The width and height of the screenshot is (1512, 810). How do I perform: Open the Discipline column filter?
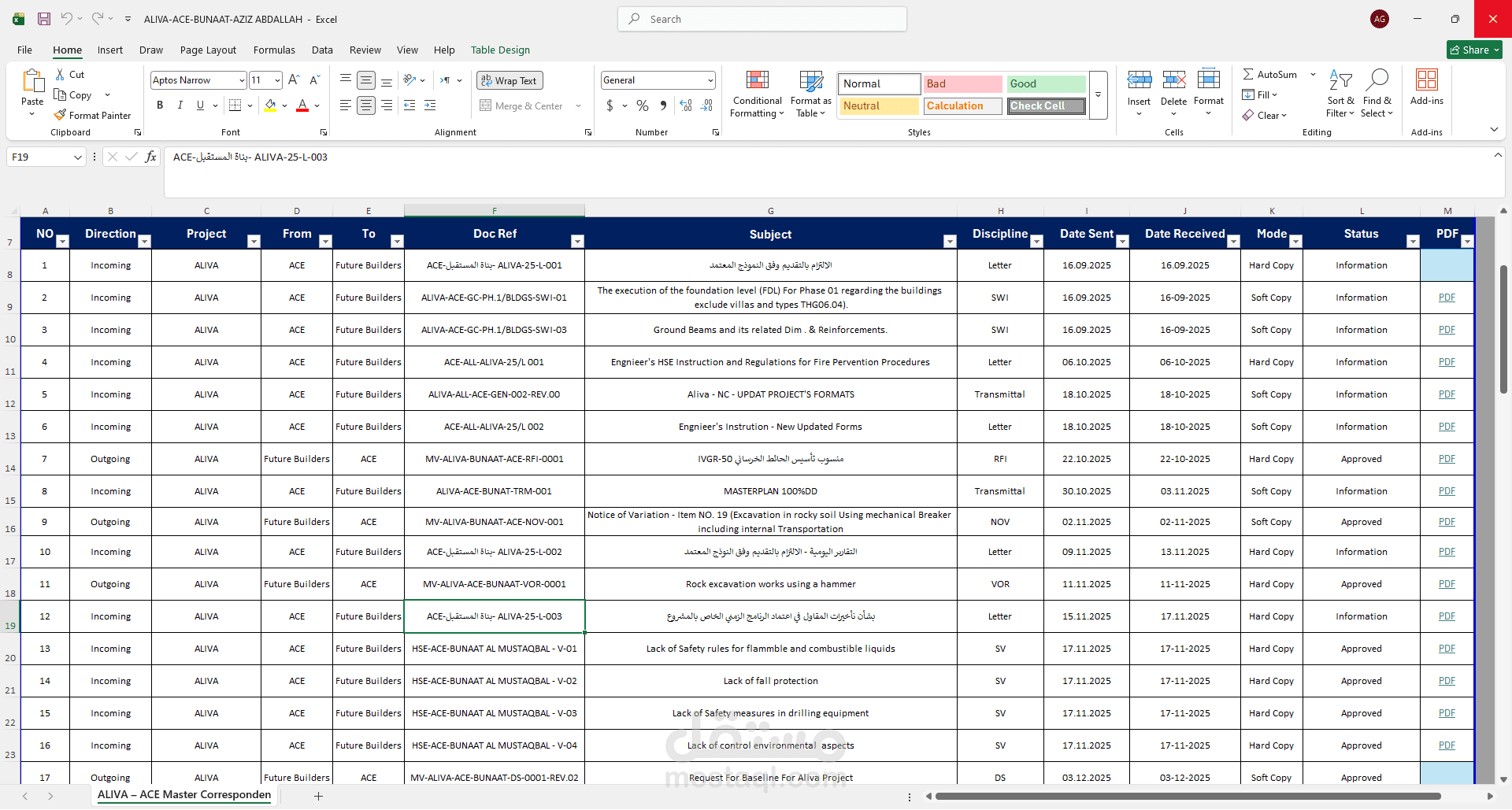click(1036, 242)
